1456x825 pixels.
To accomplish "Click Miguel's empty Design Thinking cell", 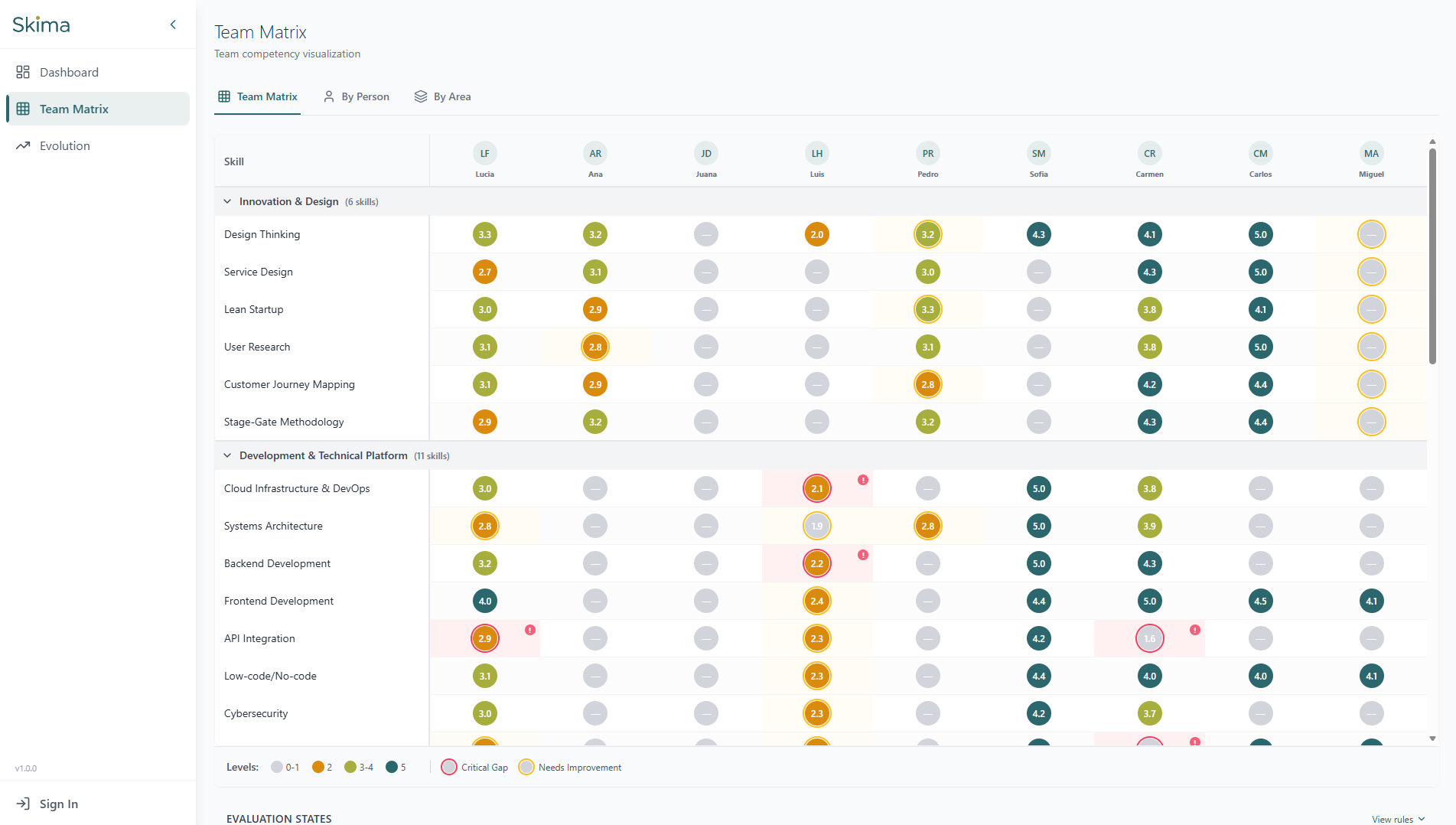I will 1372,234.
